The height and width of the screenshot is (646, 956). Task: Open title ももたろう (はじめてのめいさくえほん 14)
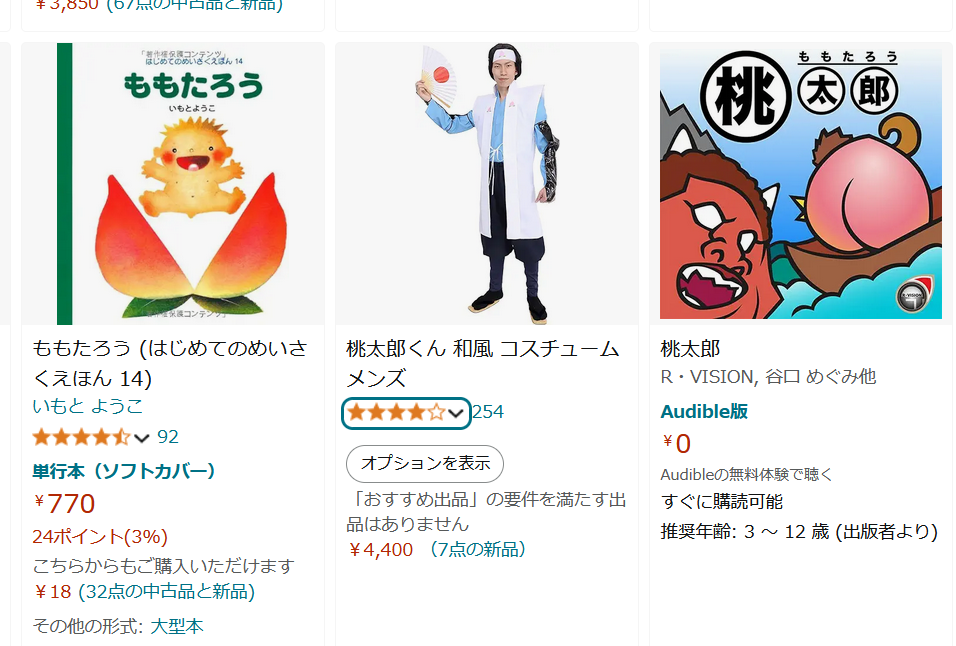click(x=170, y=363)
